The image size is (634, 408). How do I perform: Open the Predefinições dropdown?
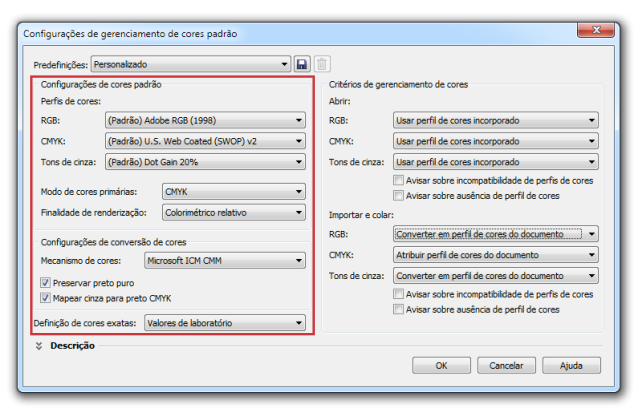click(x=190, y=64)
